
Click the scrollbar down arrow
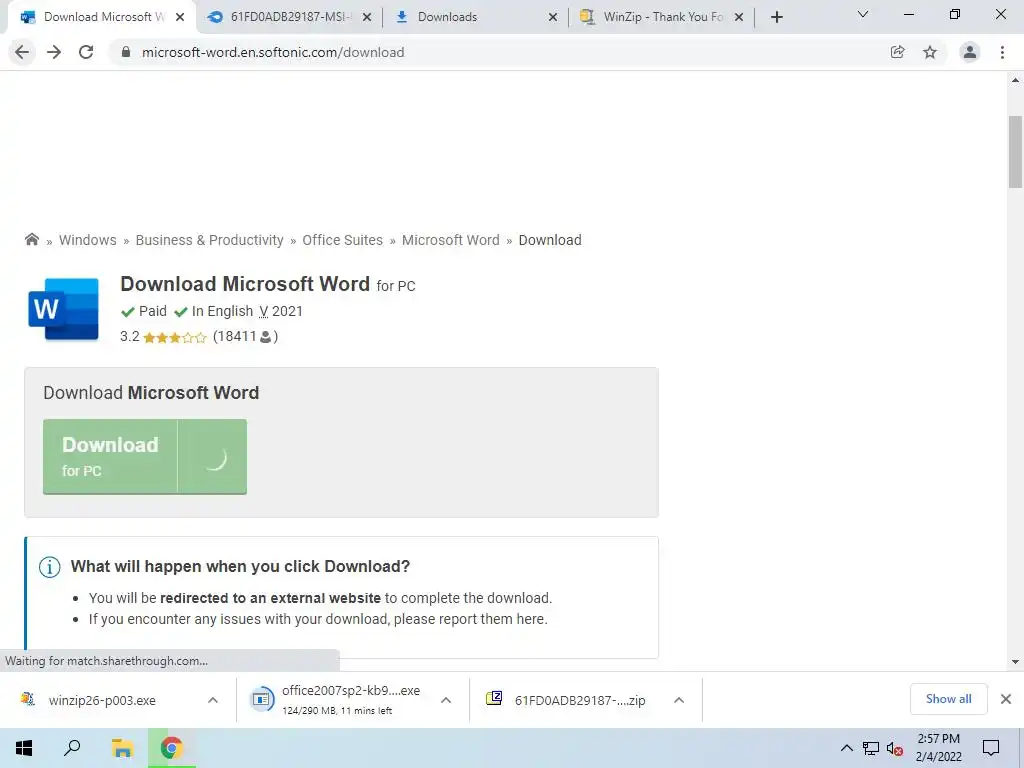tap(1015, 662)
